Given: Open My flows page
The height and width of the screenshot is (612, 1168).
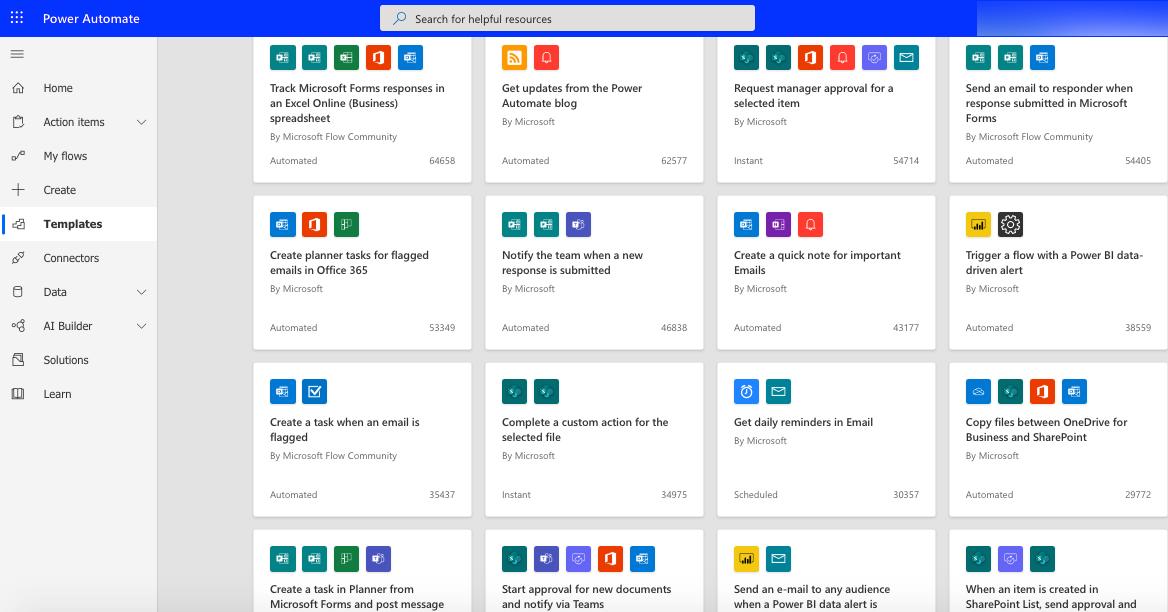Looking at the screenshot, I should (78, 156).
